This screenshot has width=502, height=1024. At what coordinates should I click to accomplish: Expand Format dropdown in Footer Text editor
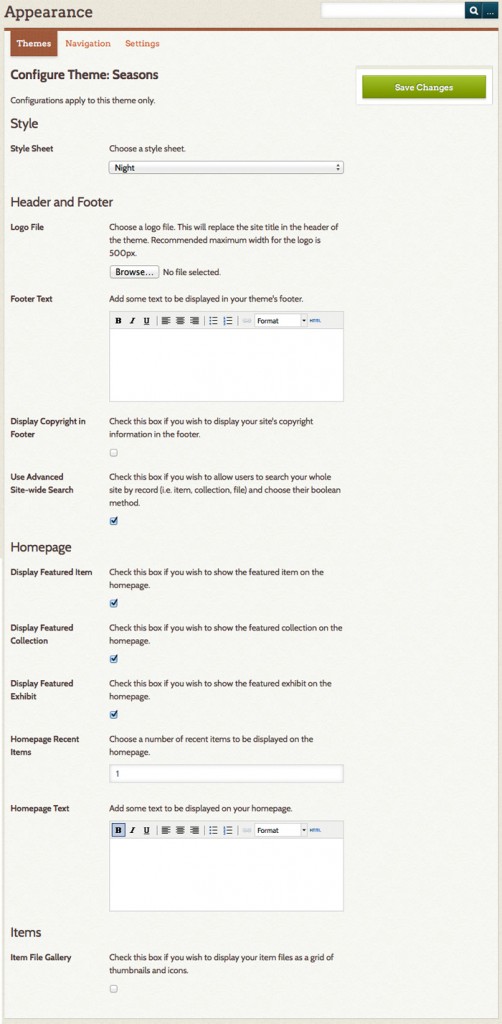281,321
